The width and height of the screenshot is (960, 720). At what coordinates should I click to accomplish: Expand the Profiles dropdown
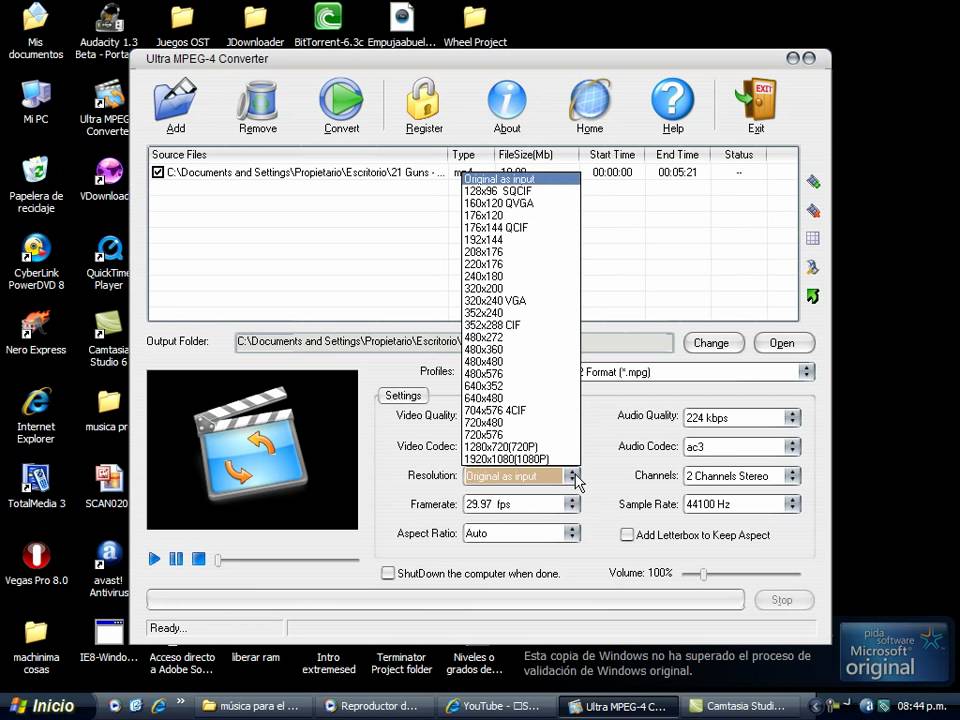pyautogui.click(x=806, y=372)
